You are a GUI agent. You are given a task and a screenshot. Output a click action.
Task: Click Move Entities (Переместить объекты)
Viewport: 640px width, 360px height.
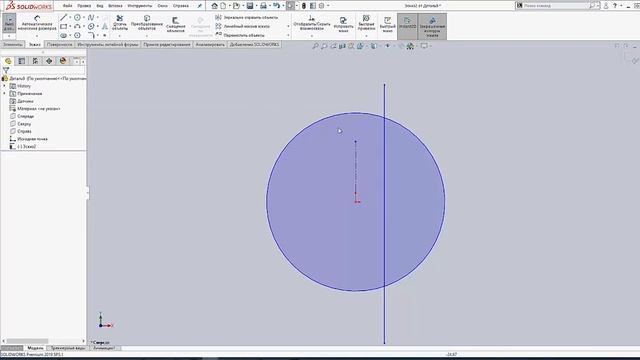coord(240,35)
